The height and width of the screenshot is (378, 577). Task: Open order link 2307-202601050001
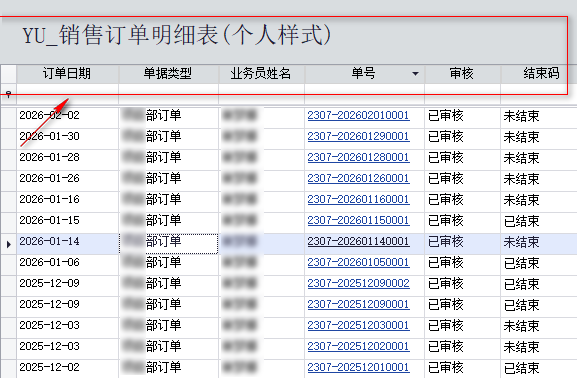358,262
